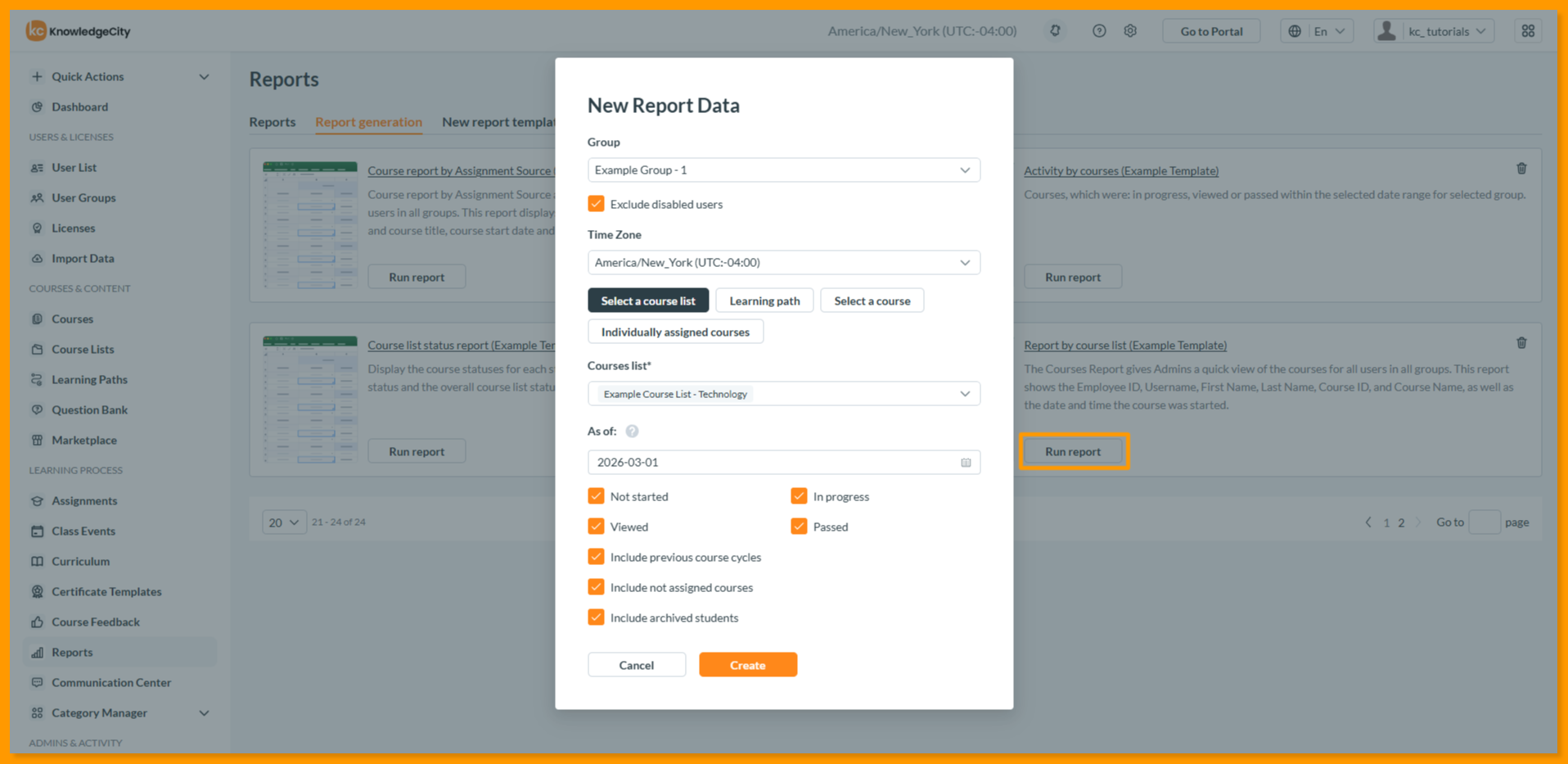Switch to Select a course option
The width and height of the screenshot is (1568, 764).
pos(872,301)
